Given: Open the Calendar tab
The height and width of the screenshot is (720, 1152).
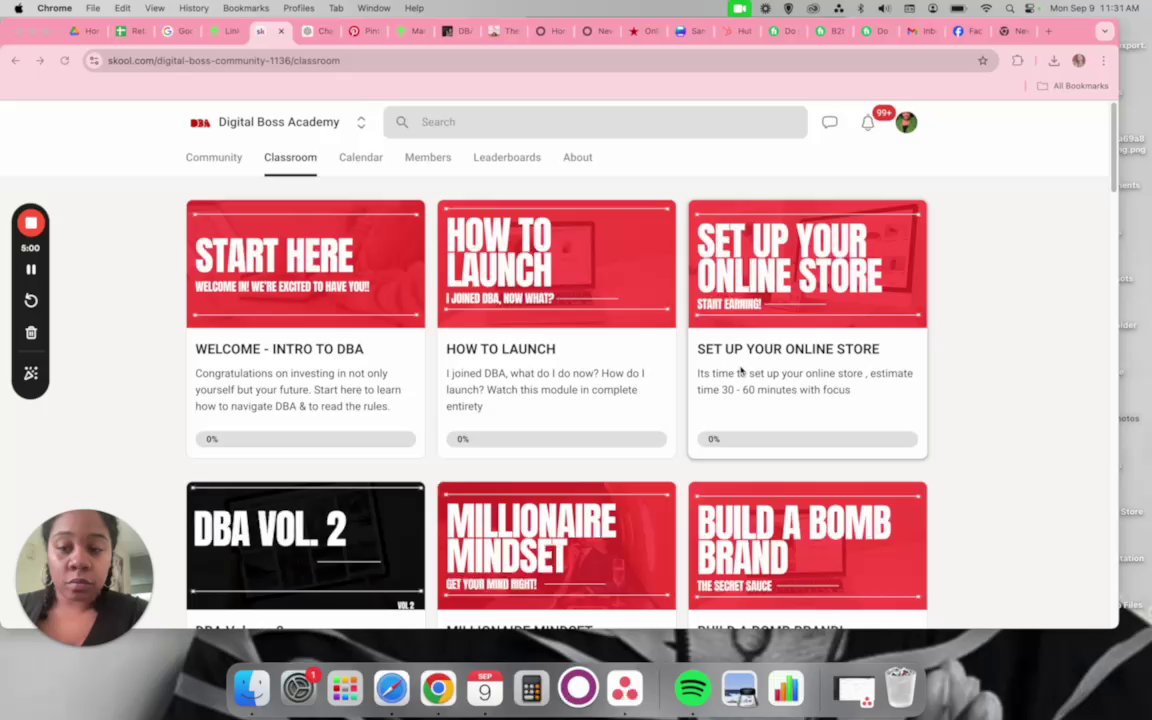Looking at the screenshot, I should [361, 157].
